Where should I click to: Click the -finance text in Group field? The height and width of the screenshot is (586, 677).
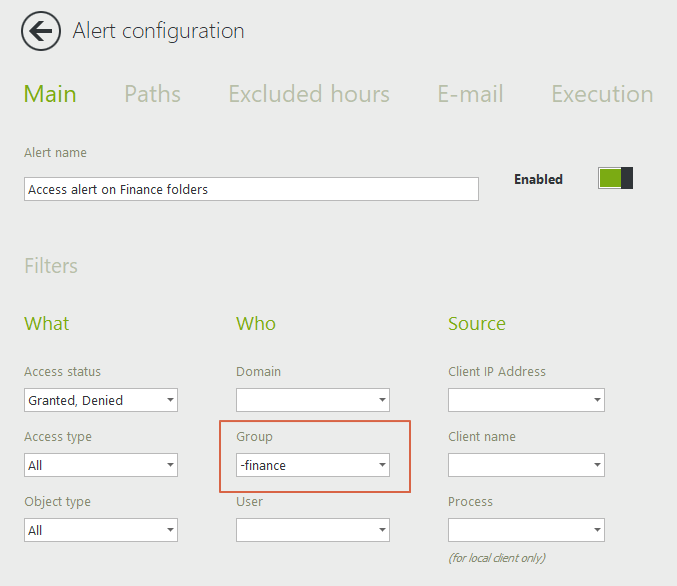tap(263, 465)
